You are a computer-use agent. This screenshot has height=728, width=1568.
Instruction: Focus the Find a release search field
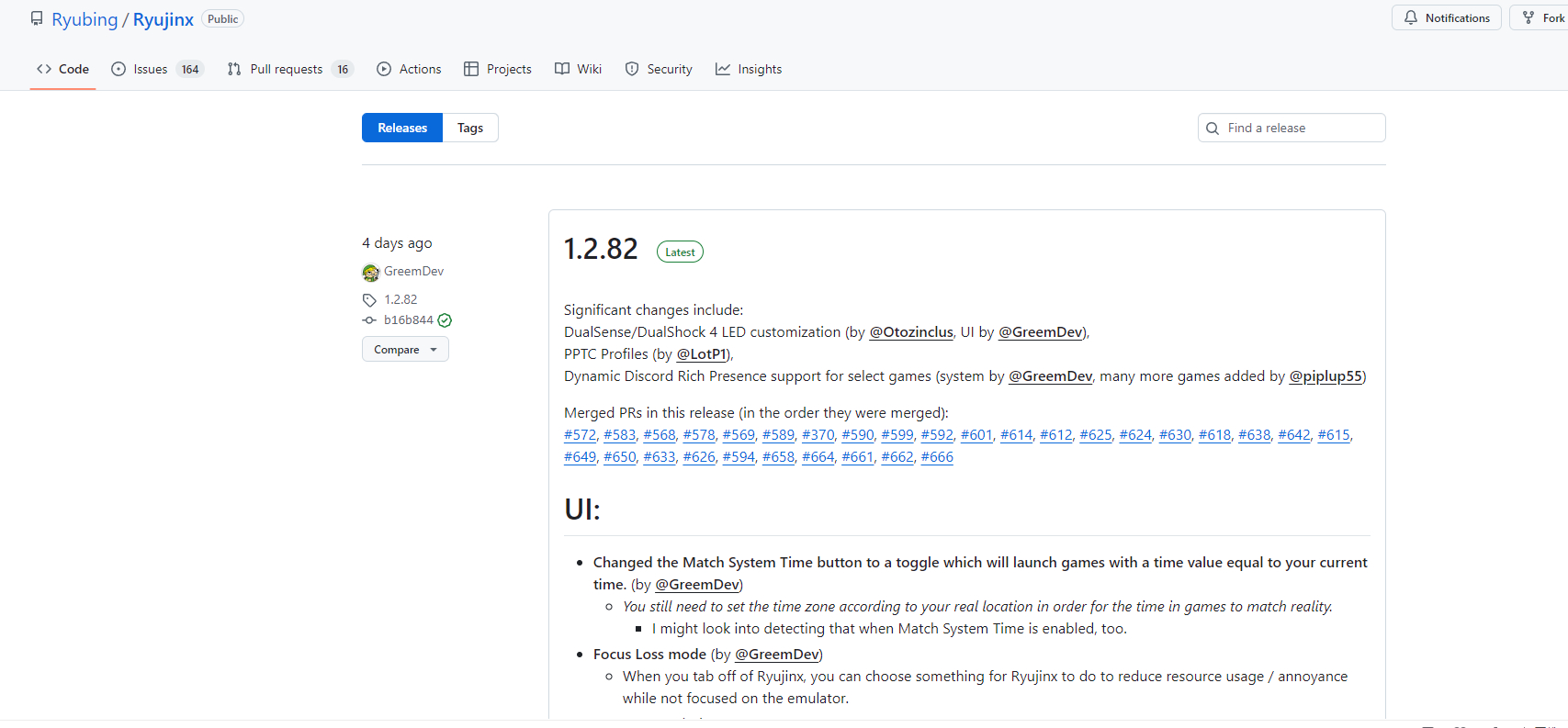coord(1292,128)
